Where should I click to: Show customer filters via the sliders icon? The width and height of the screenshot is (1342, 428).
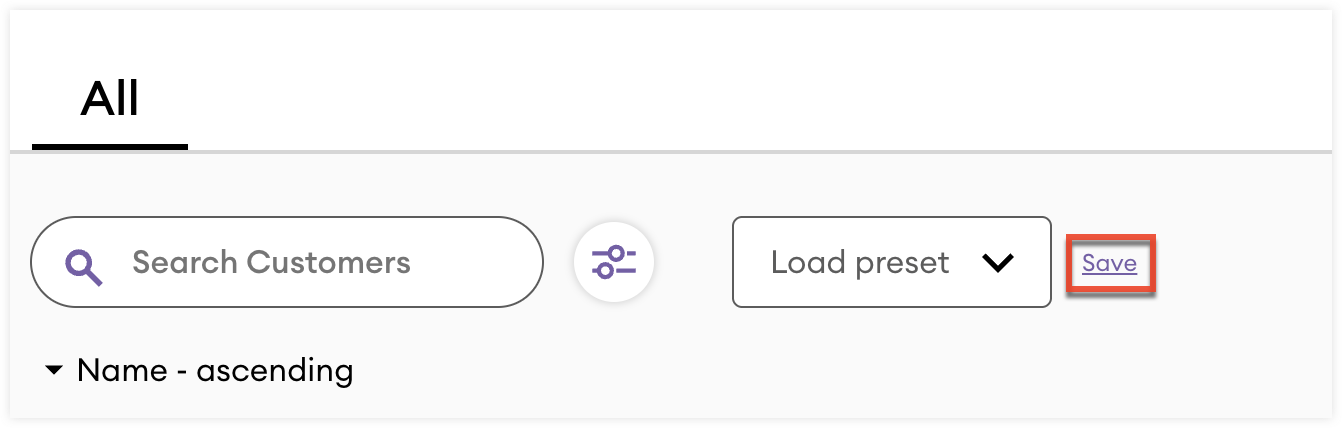coord(613,262)
